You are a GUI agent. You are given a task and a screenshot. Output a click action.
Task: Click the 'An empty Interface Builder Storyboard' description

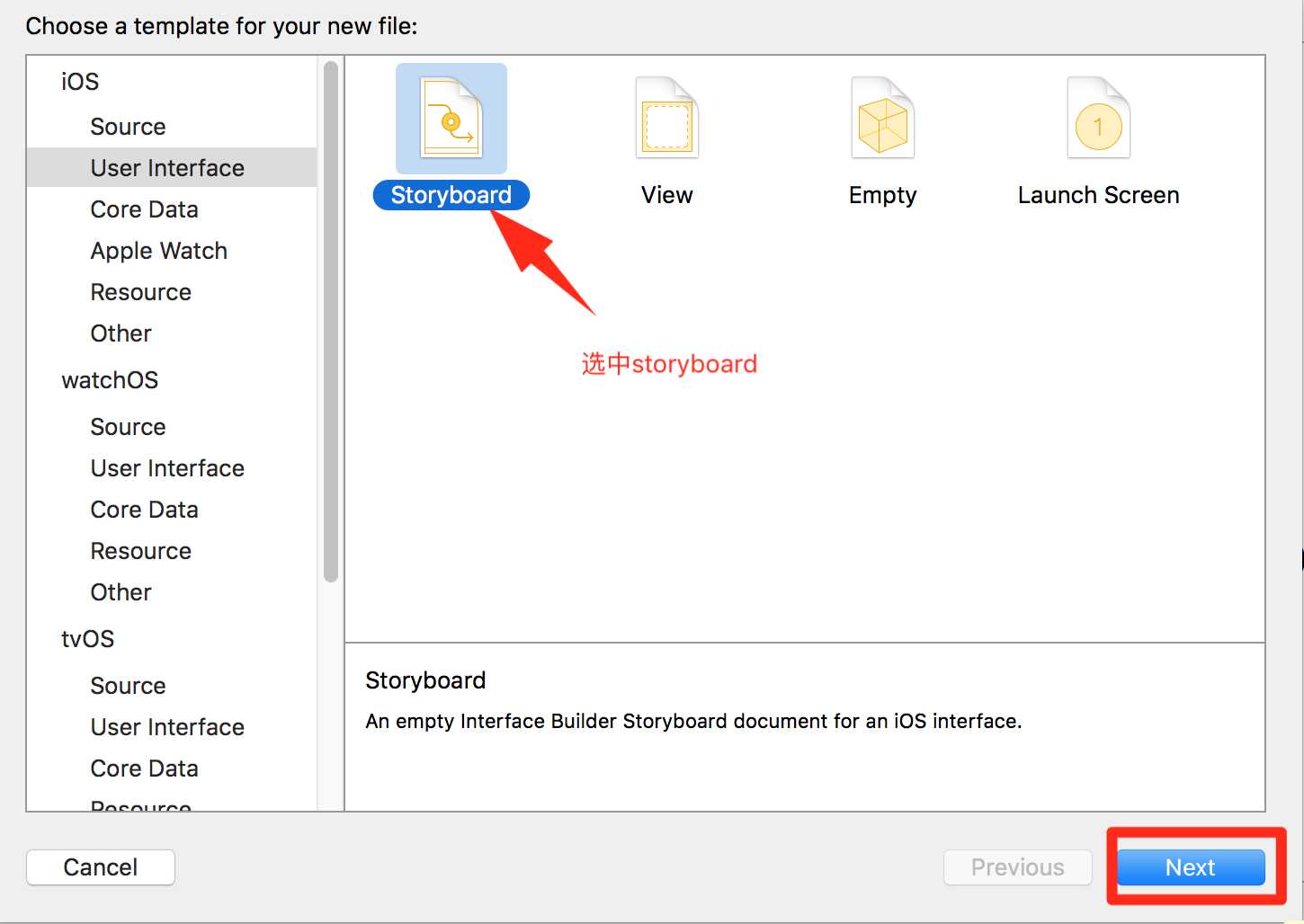693,721
